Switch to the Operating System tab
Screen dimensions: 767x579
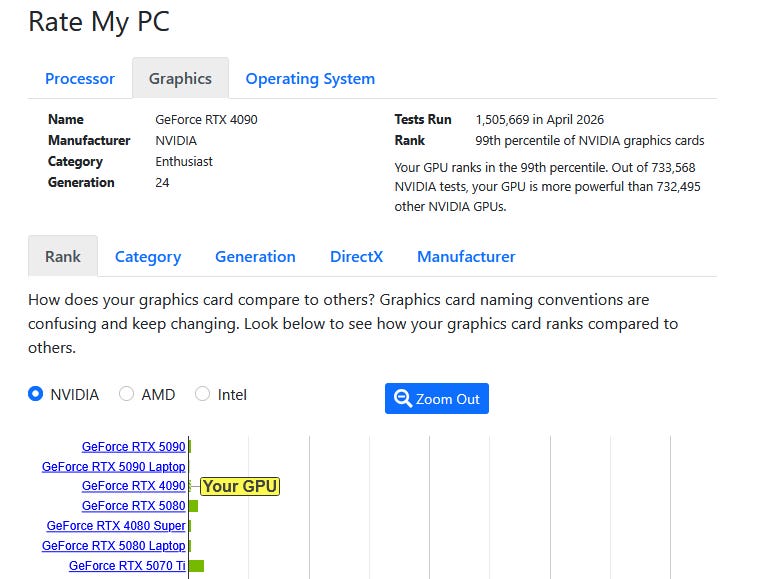point(310,79)
